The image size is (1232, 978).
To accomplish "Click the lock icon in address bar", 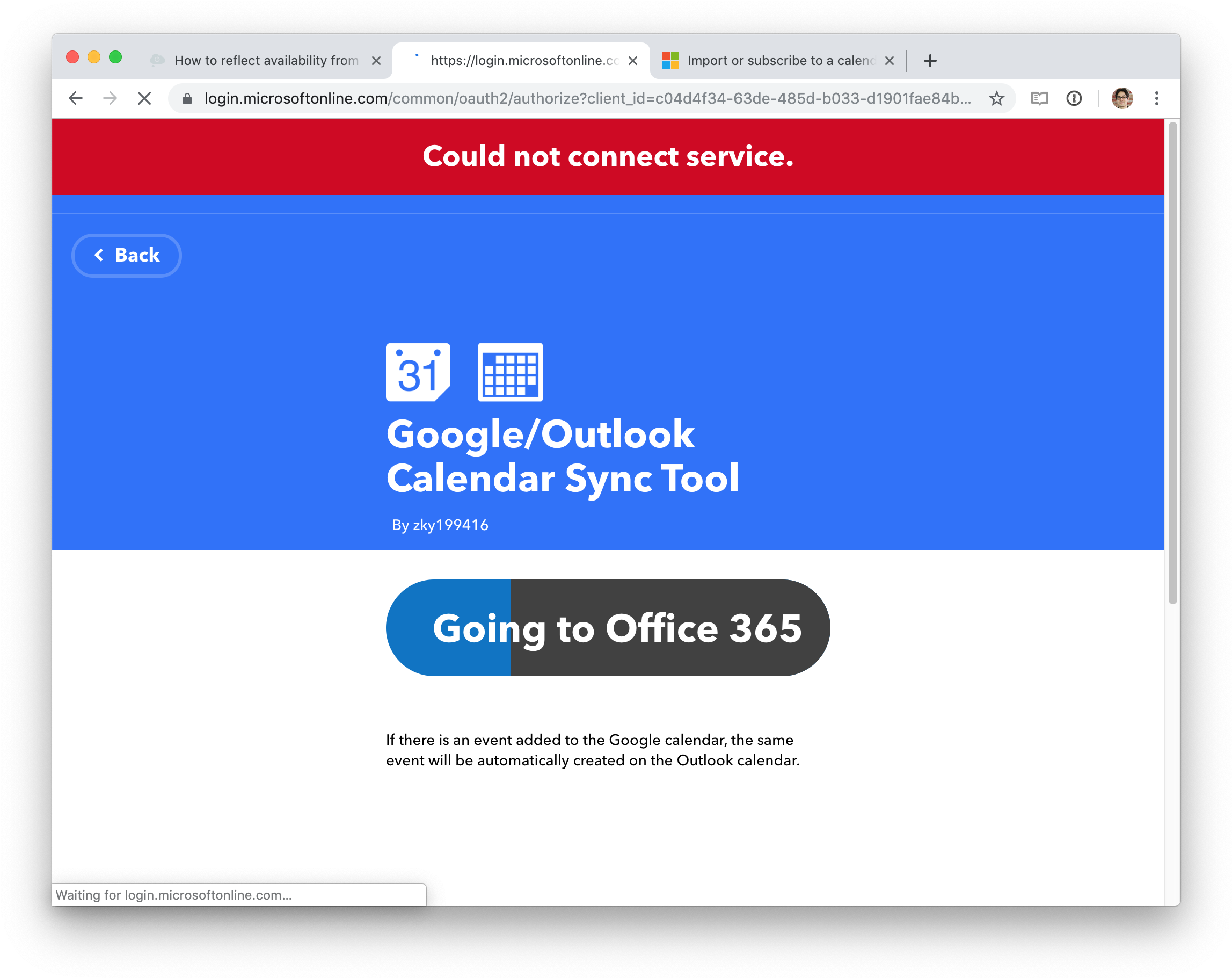I will tap(187, 99).
